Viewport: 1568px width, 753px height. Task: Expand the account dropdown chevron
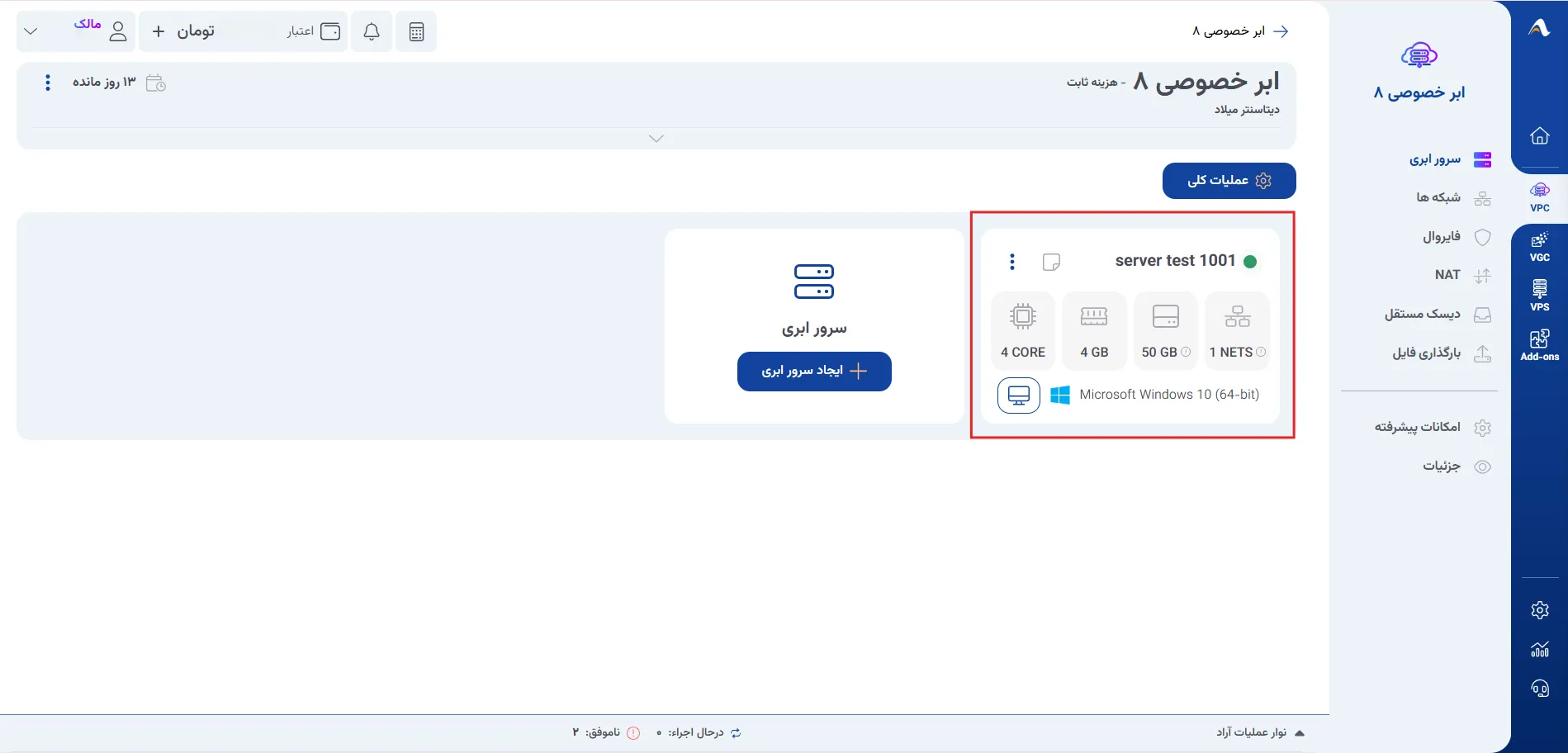31,31
